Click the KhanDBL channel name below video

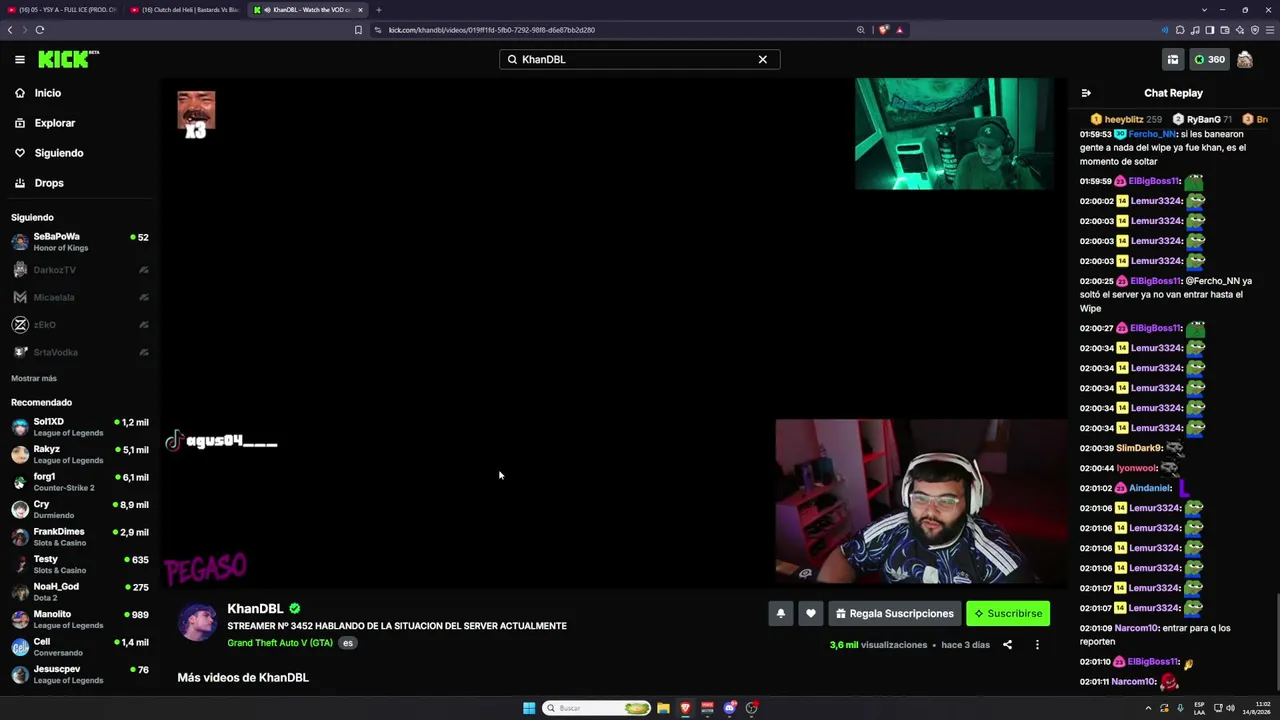pyautogui.click(x=255, y=608)
